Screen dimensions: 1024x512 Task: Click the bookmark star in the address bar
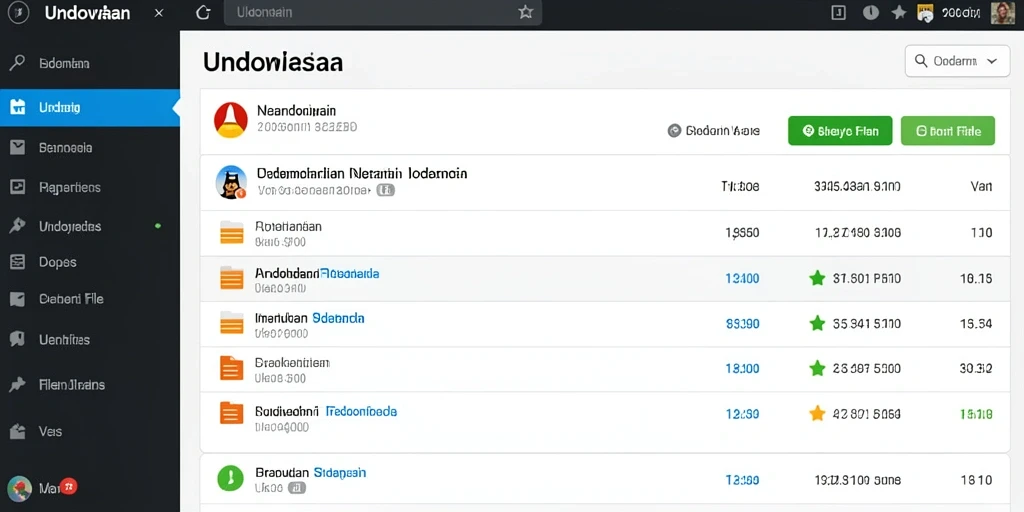click(x=526, y=12)
